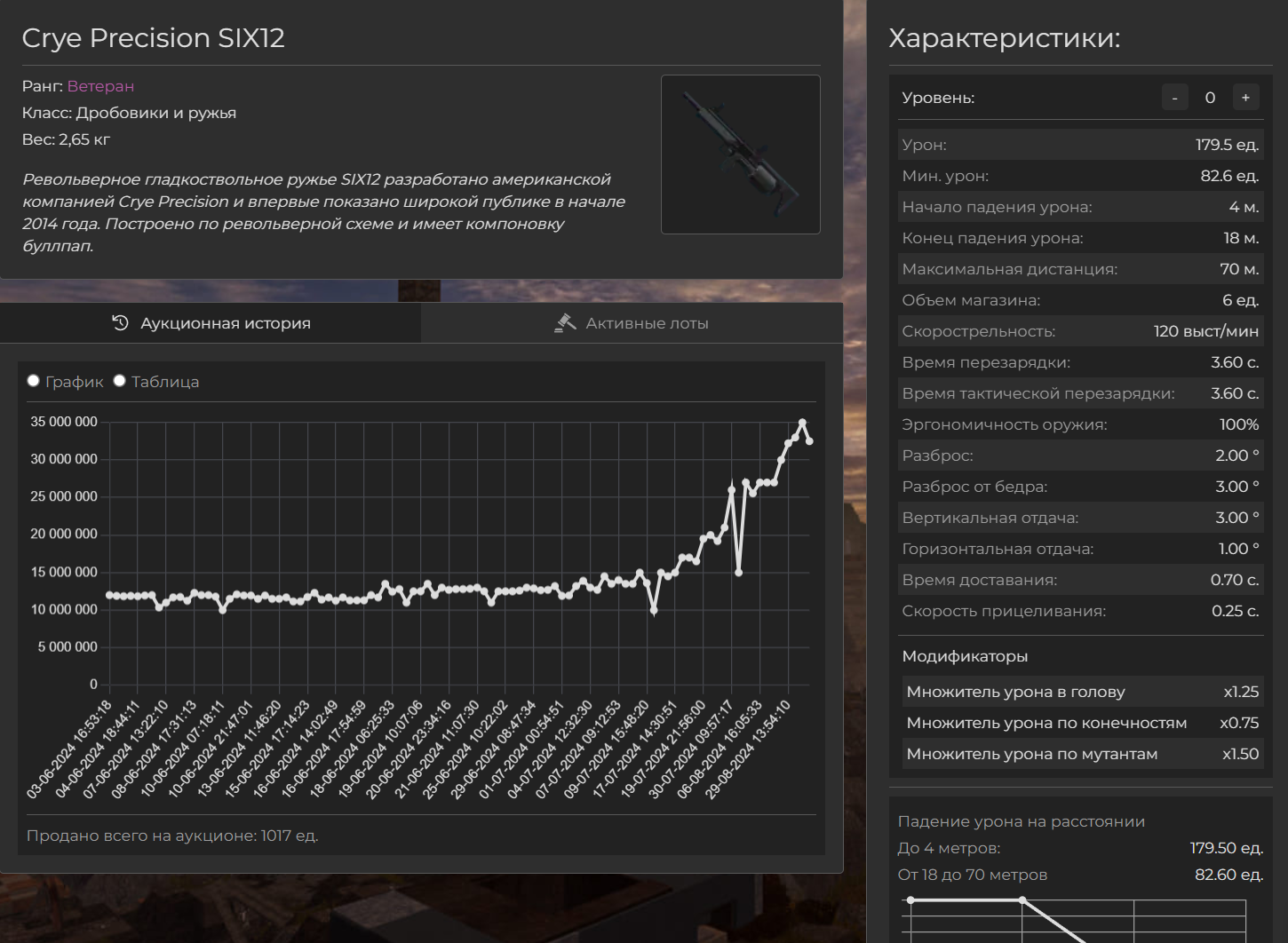Click the Горизонтальная отдача row
Viewport: 1288px width, 943px height.
1080,549
